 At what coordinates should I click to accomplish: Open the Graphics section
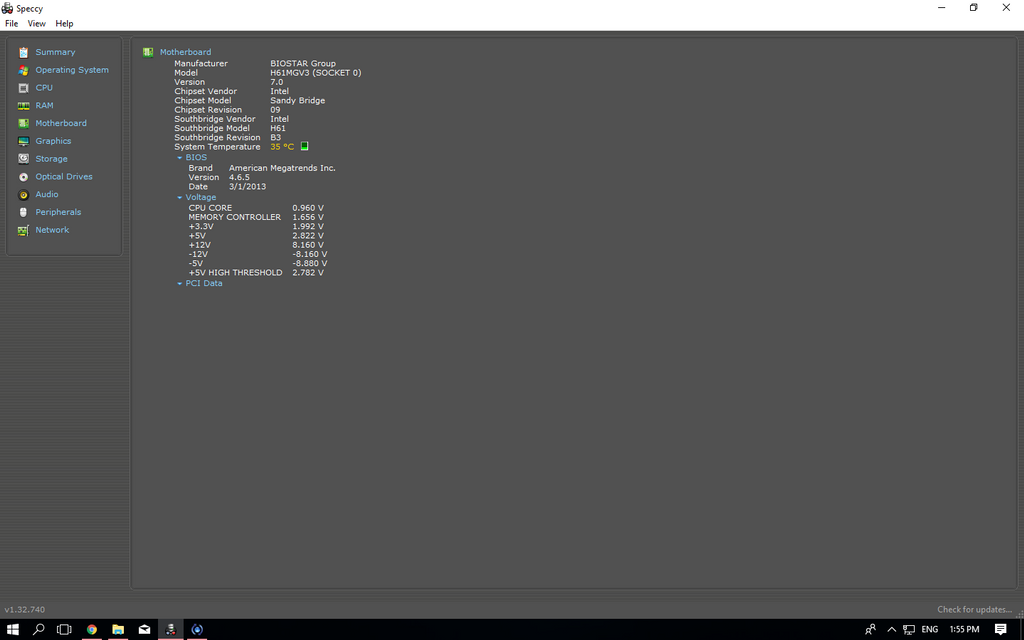[x=54, y=141]
